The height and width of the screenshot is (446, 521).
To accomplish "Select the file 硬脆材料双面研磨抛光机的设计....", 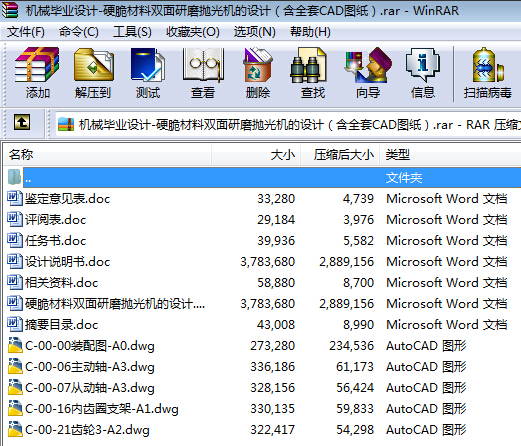I will pos(115,304).
